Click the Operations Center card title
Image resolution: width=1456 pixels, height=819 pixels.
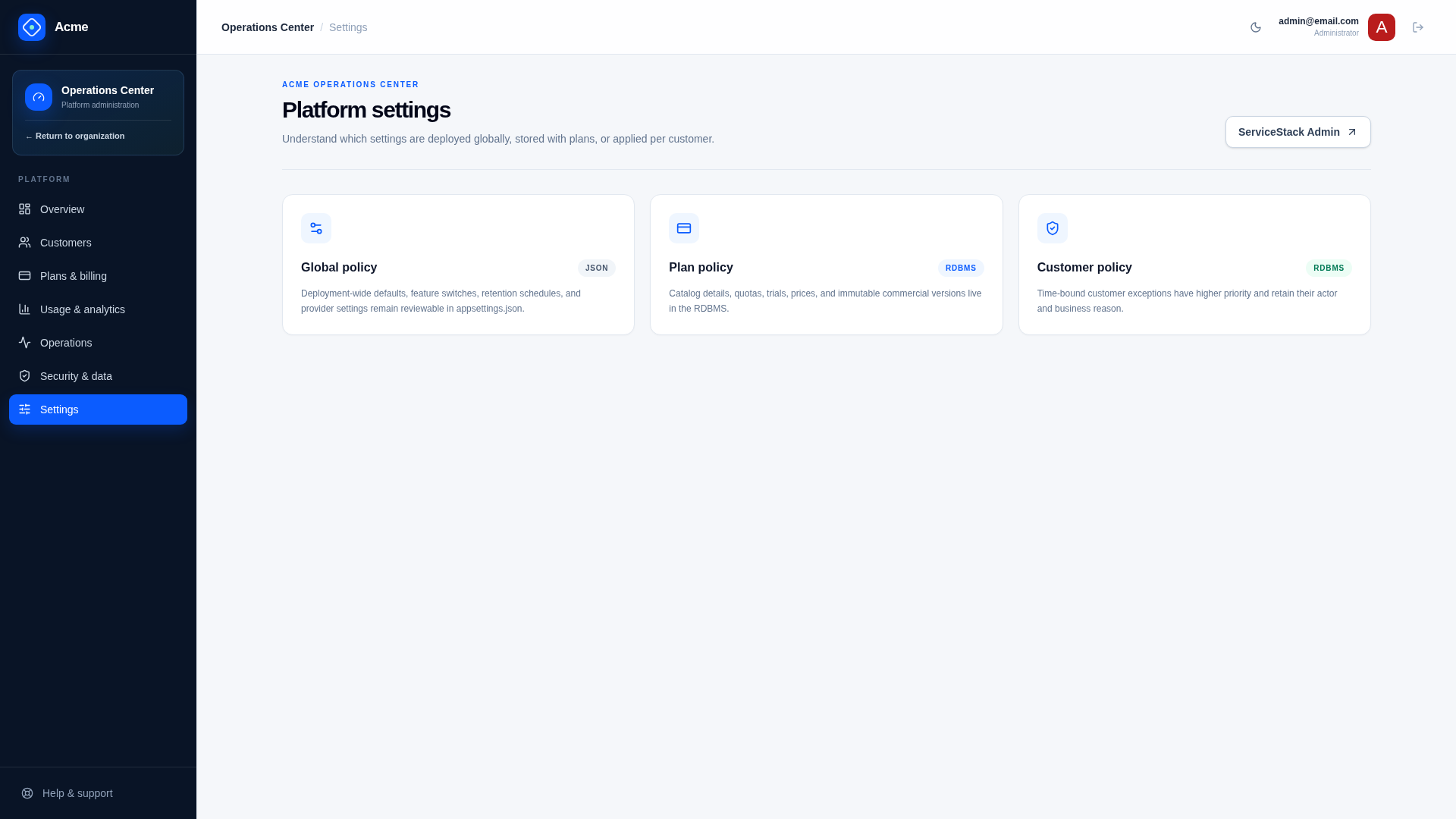[108, 90]
